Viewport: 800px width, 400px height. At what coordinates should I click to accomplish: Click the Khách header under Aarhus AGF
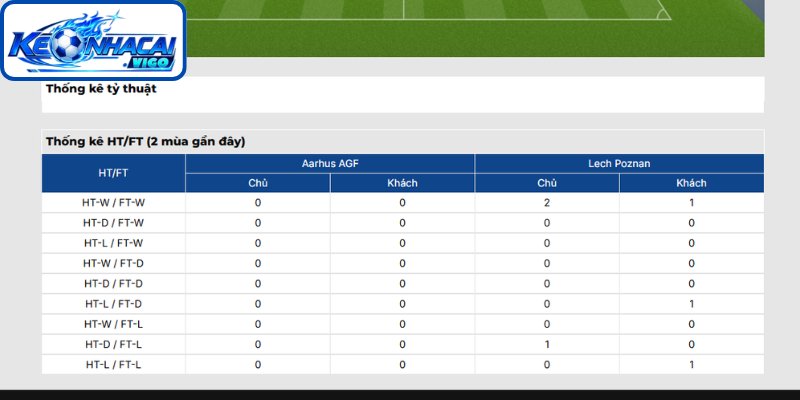[x=402, y=183]
